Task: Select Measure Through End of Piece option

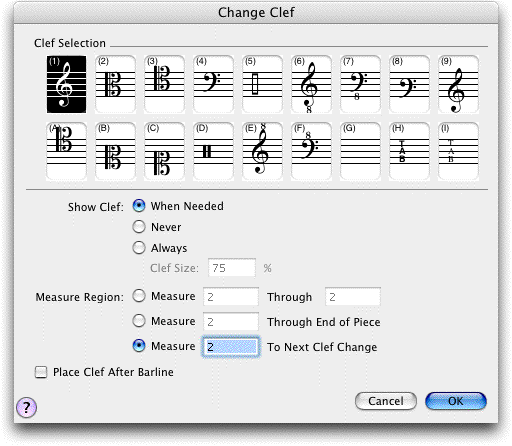Action: pyautogui.click(x=139, y=321)
